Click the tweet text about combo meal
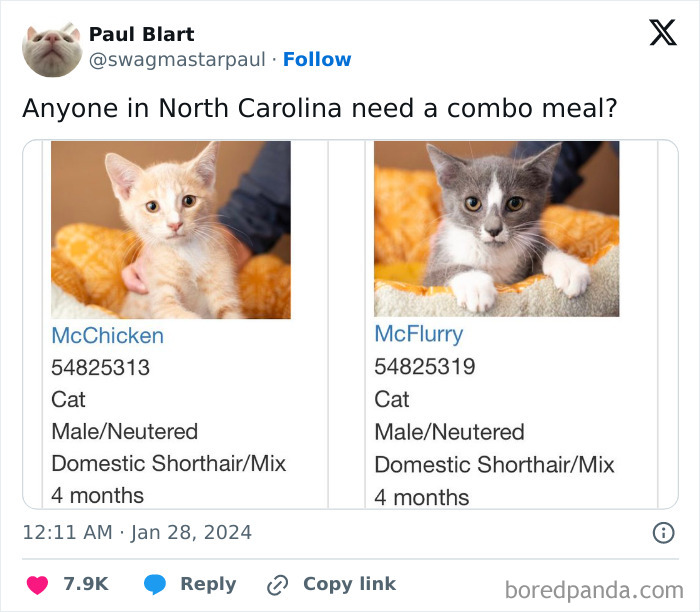This screenshot has width=700, height=612. (x=319, y=107)
